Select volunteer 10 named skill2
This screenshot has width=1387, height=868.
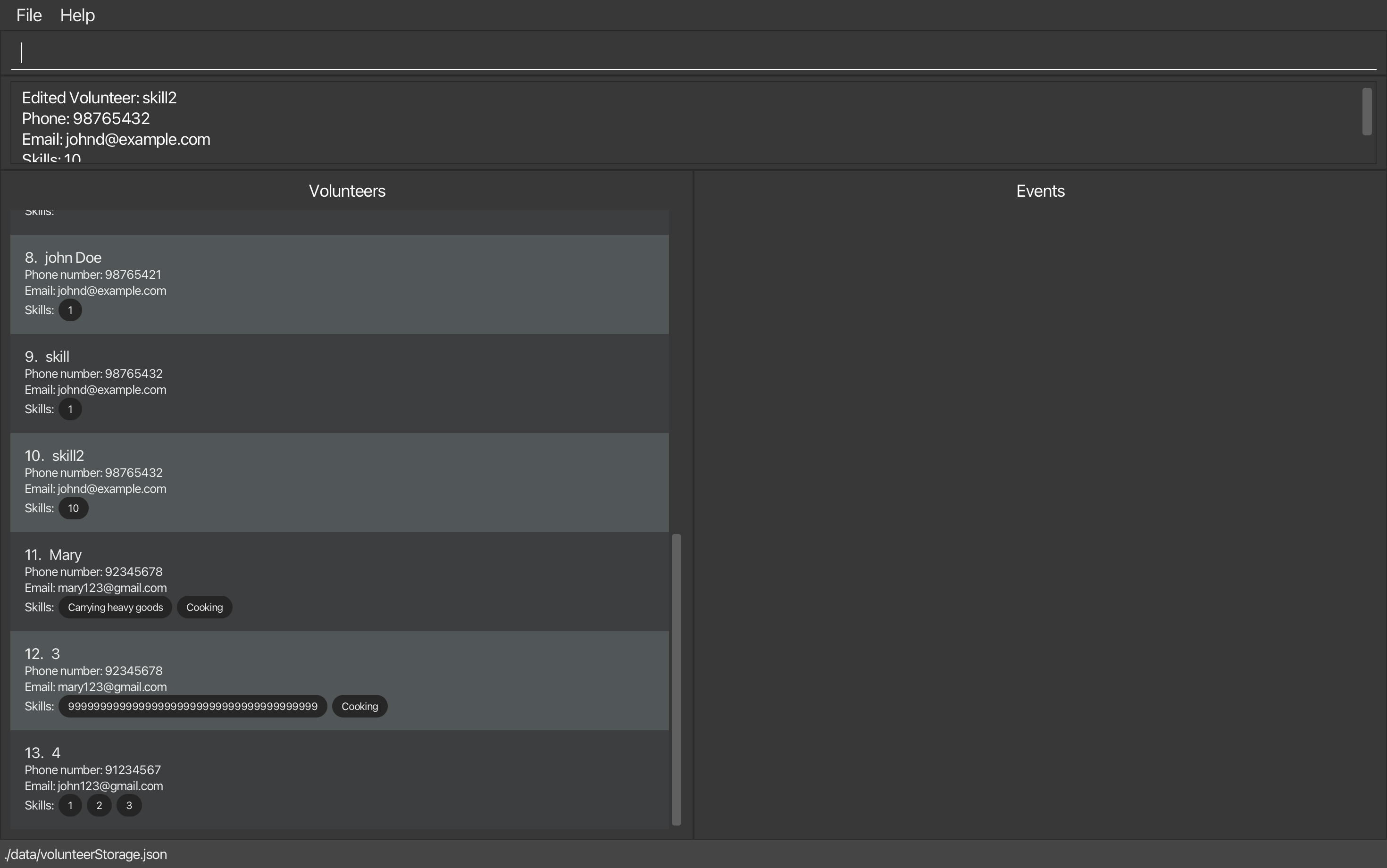339,483
